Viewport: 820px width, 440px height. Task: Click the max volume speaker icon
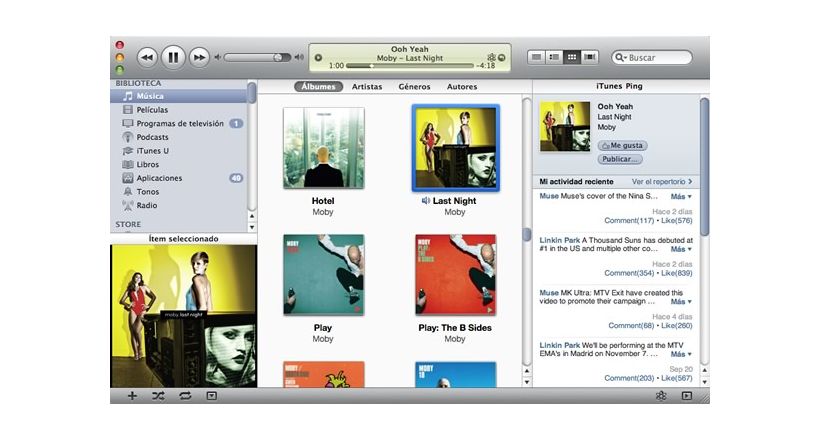(x=299, y=57)
